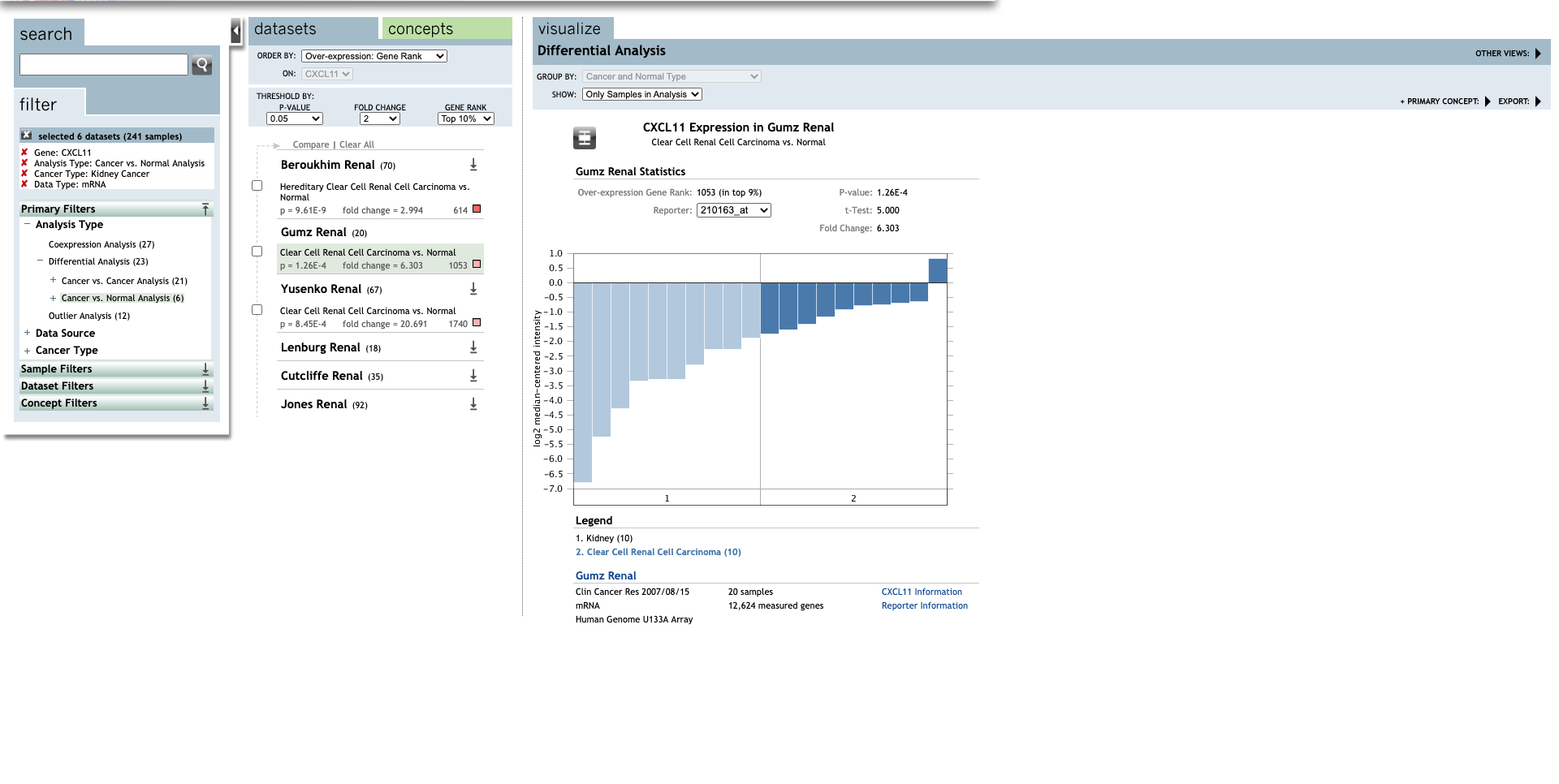This screenshot has width=1559, height=784.
Task: Open the Order By dropdown
Action: coord(374,56)
